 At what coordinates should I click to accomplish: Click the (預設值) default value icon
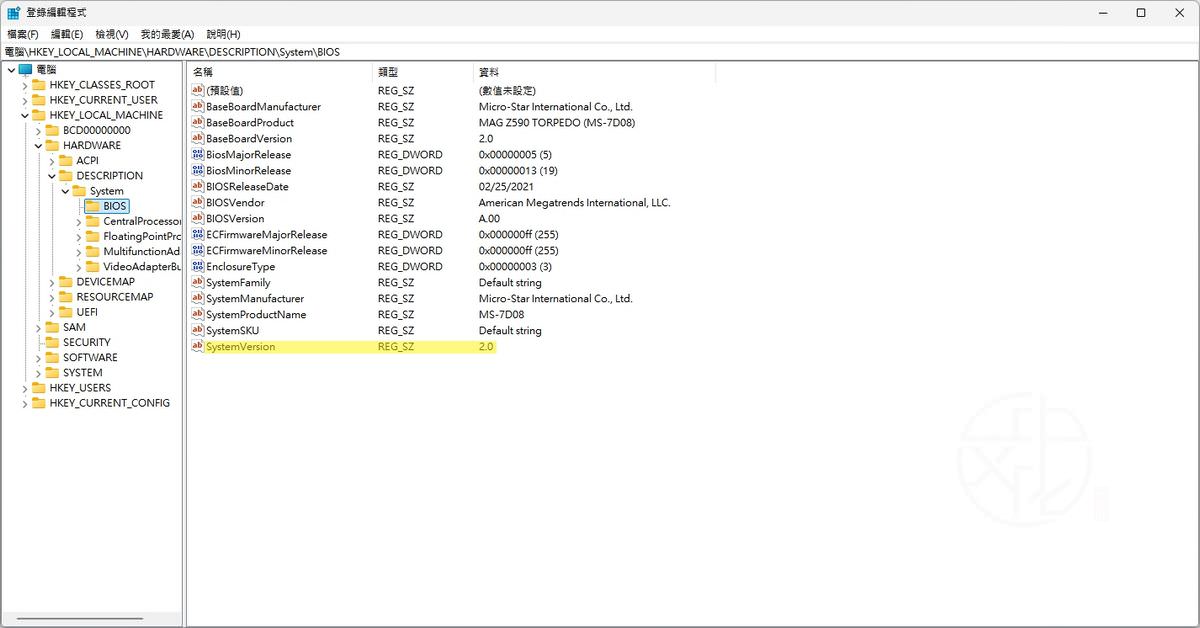point(197,90)
